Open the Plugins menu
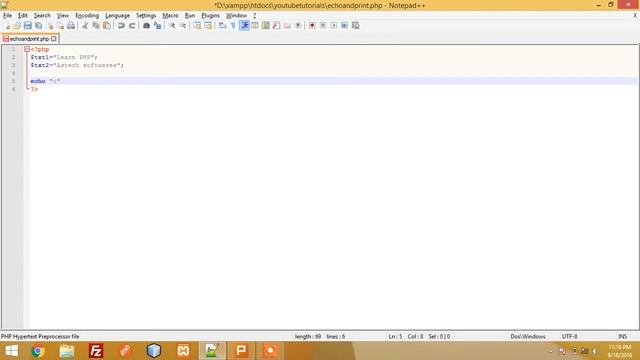 click(x=211, y=16)
